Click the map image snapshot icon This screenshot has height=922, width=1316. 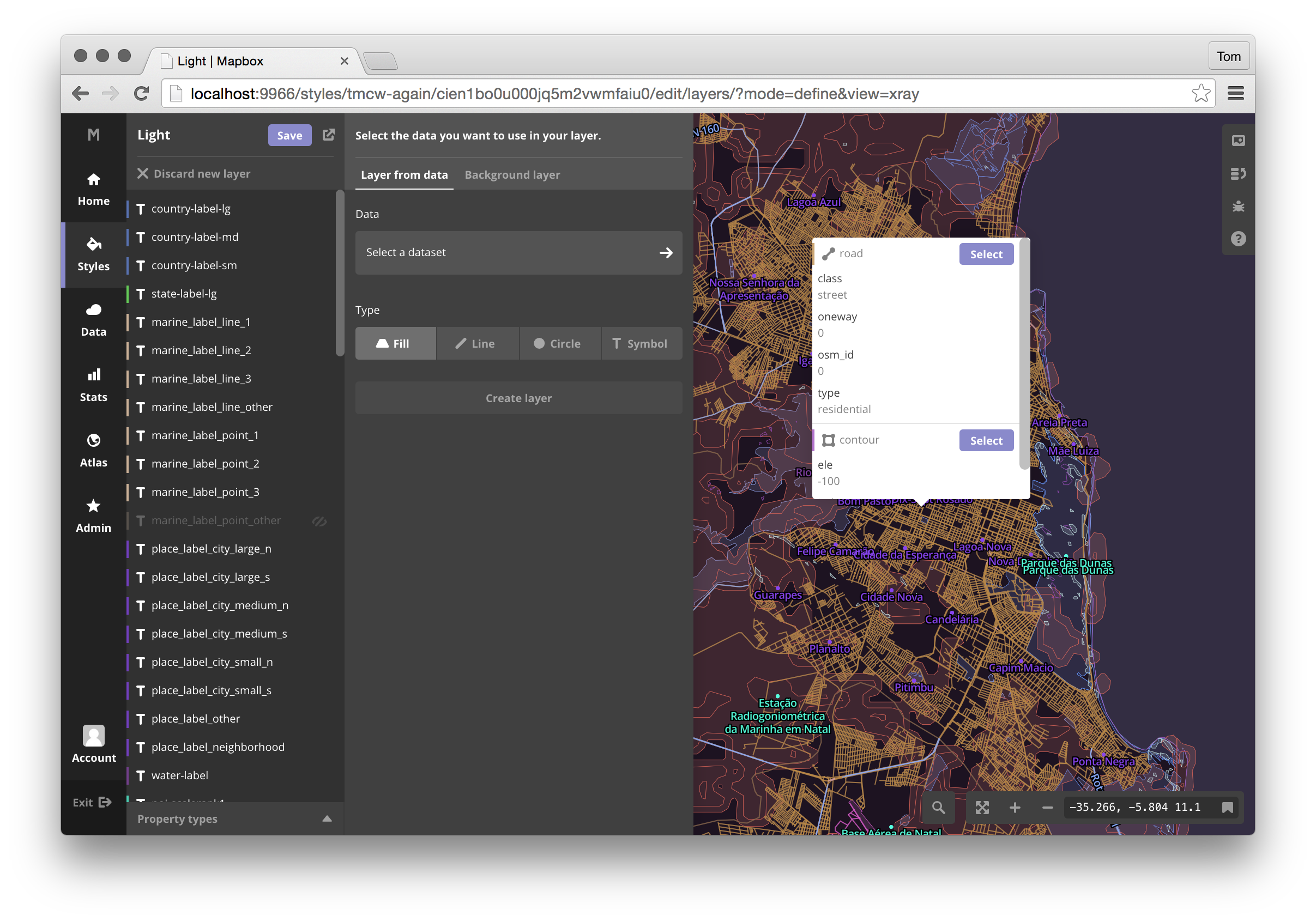(x=1238, y=141)
